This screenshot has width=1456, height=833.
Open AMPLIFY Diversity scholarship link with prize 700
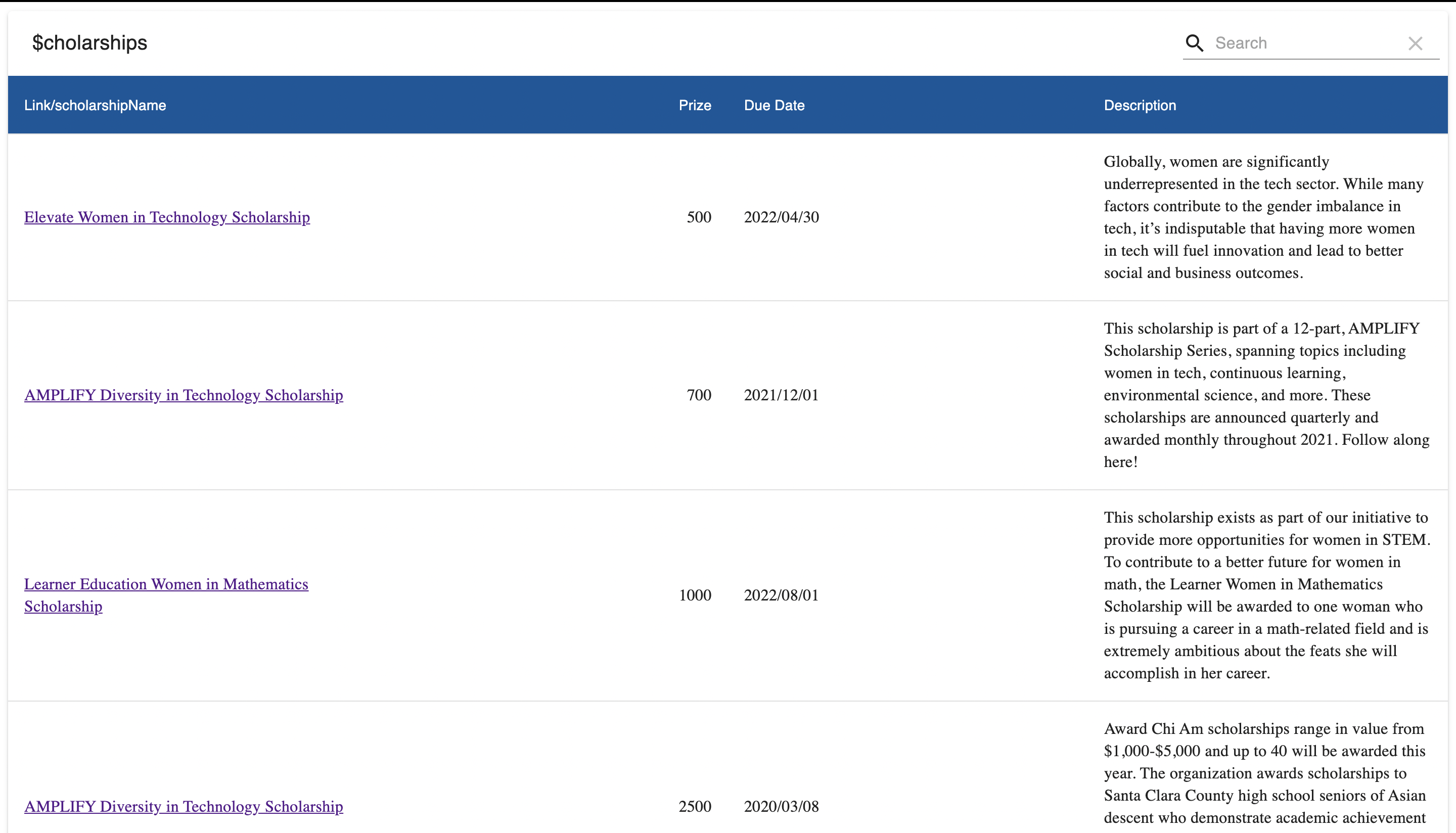pos(184,395)
